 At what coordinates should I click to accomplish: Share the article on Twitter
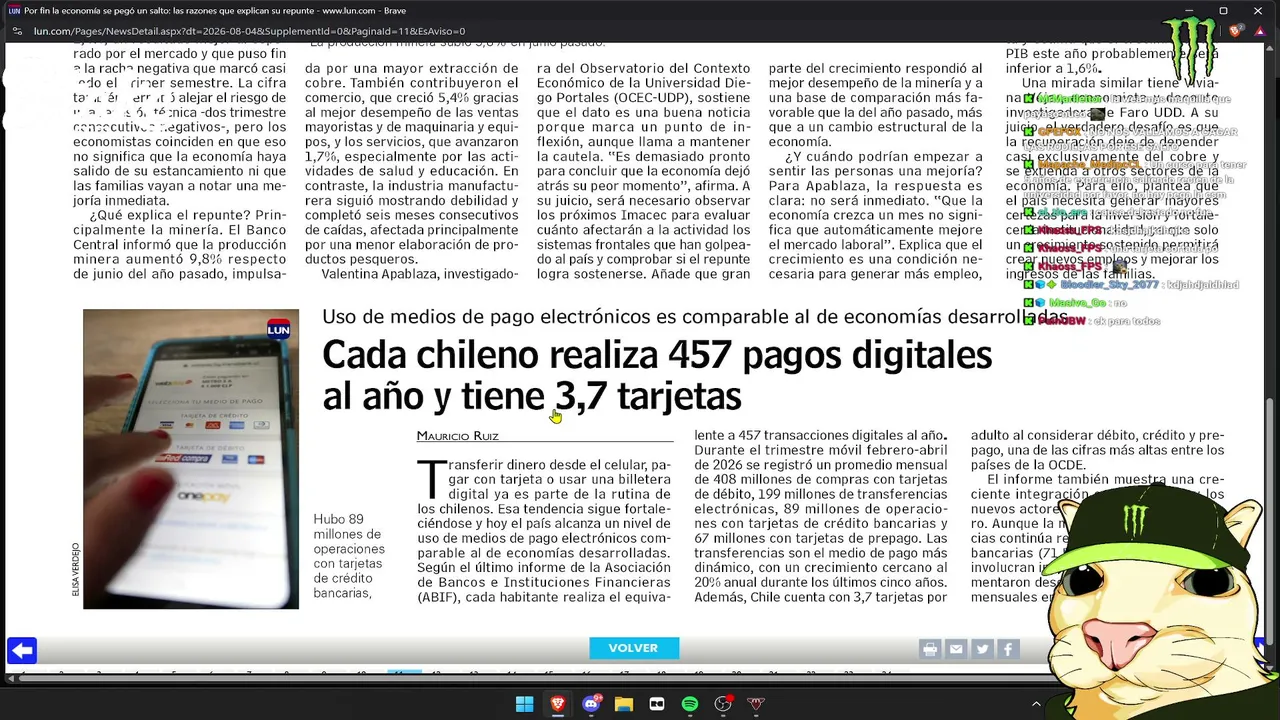[x=982, y=649]
